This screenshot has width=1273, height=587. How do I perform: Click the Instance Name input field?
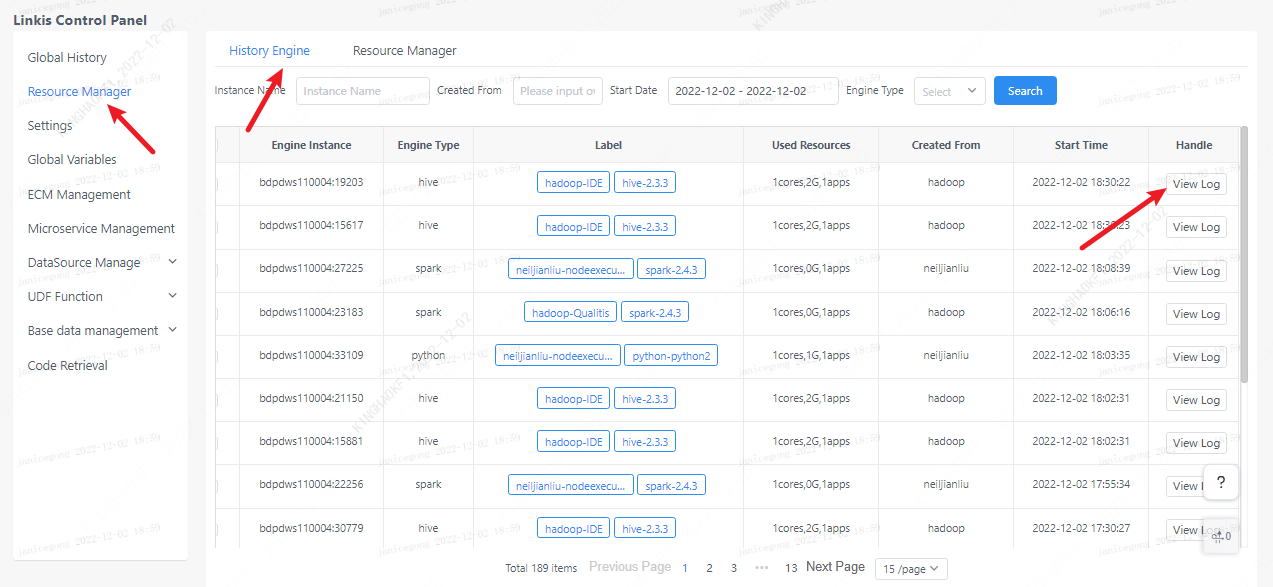point(362,91)
